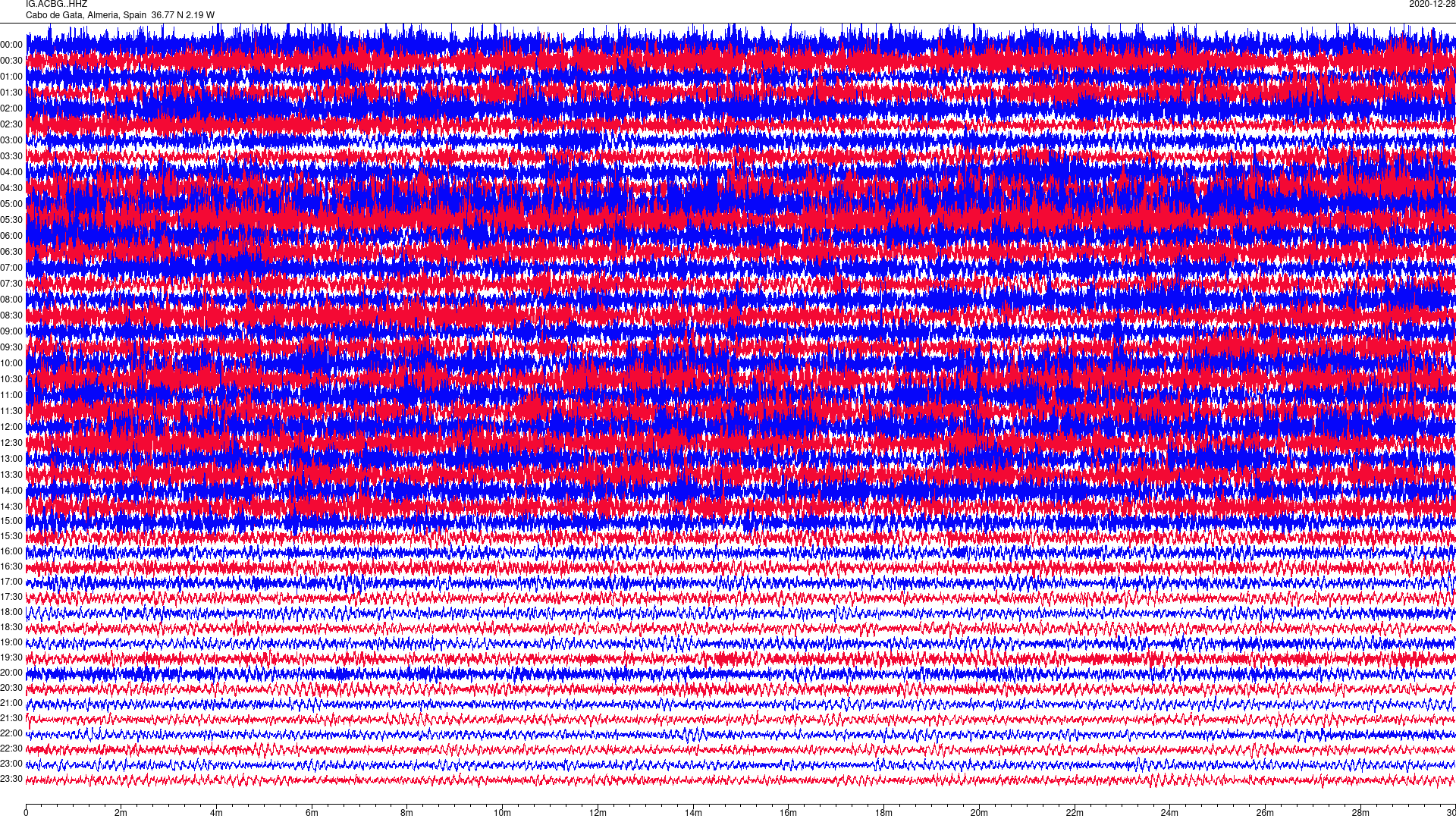Click the 22:00 row label
The image size is (1456, 819).
click(x=11, y=733)
